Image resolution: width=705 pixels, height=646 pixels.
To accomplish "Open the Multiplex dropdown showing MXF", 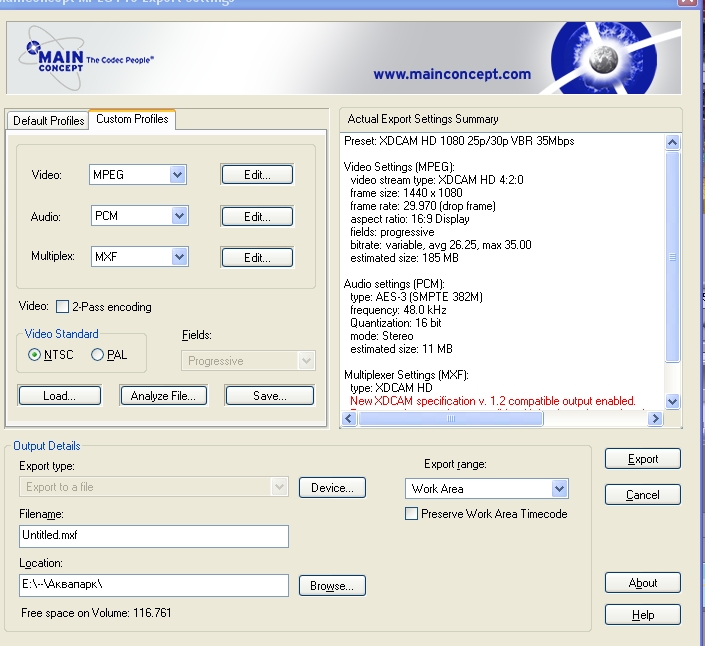I will [x=139, y=257].
